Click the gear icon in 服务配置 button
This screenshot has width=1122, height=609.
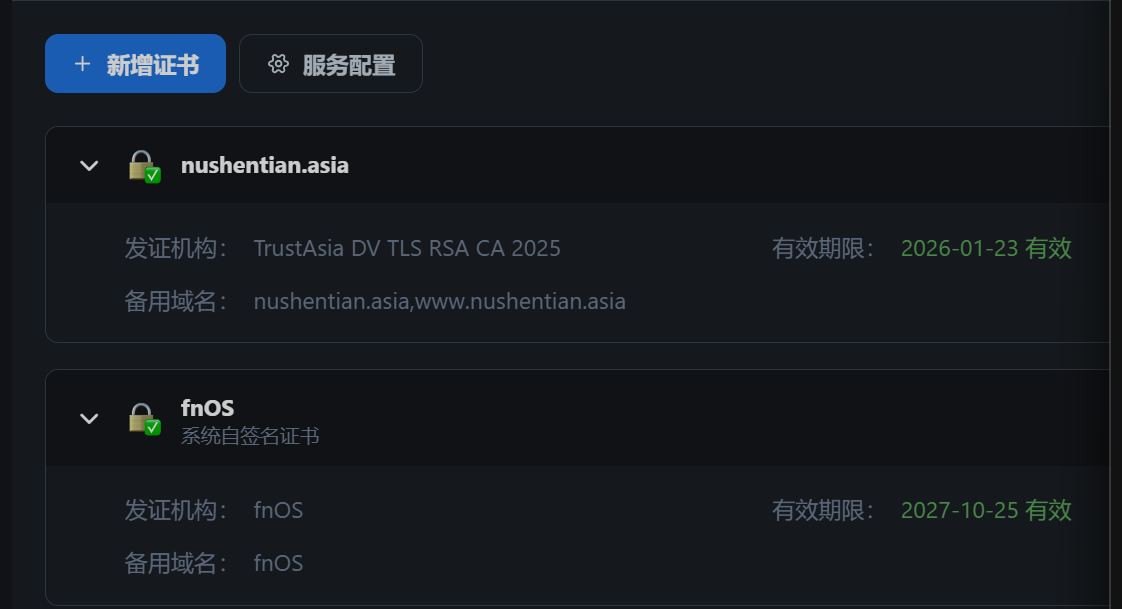click(x=278, y=64)
